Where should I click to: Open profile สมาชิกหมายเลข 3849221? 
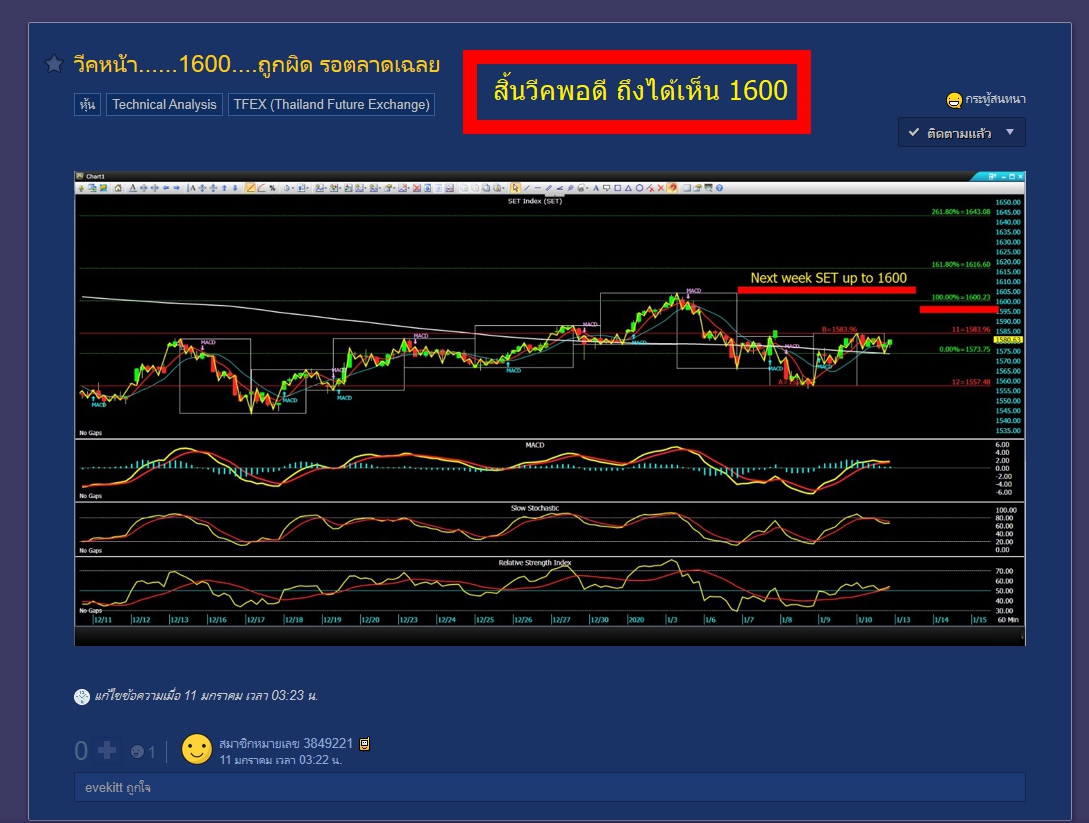pyautogui.click(x=286, y=743)
